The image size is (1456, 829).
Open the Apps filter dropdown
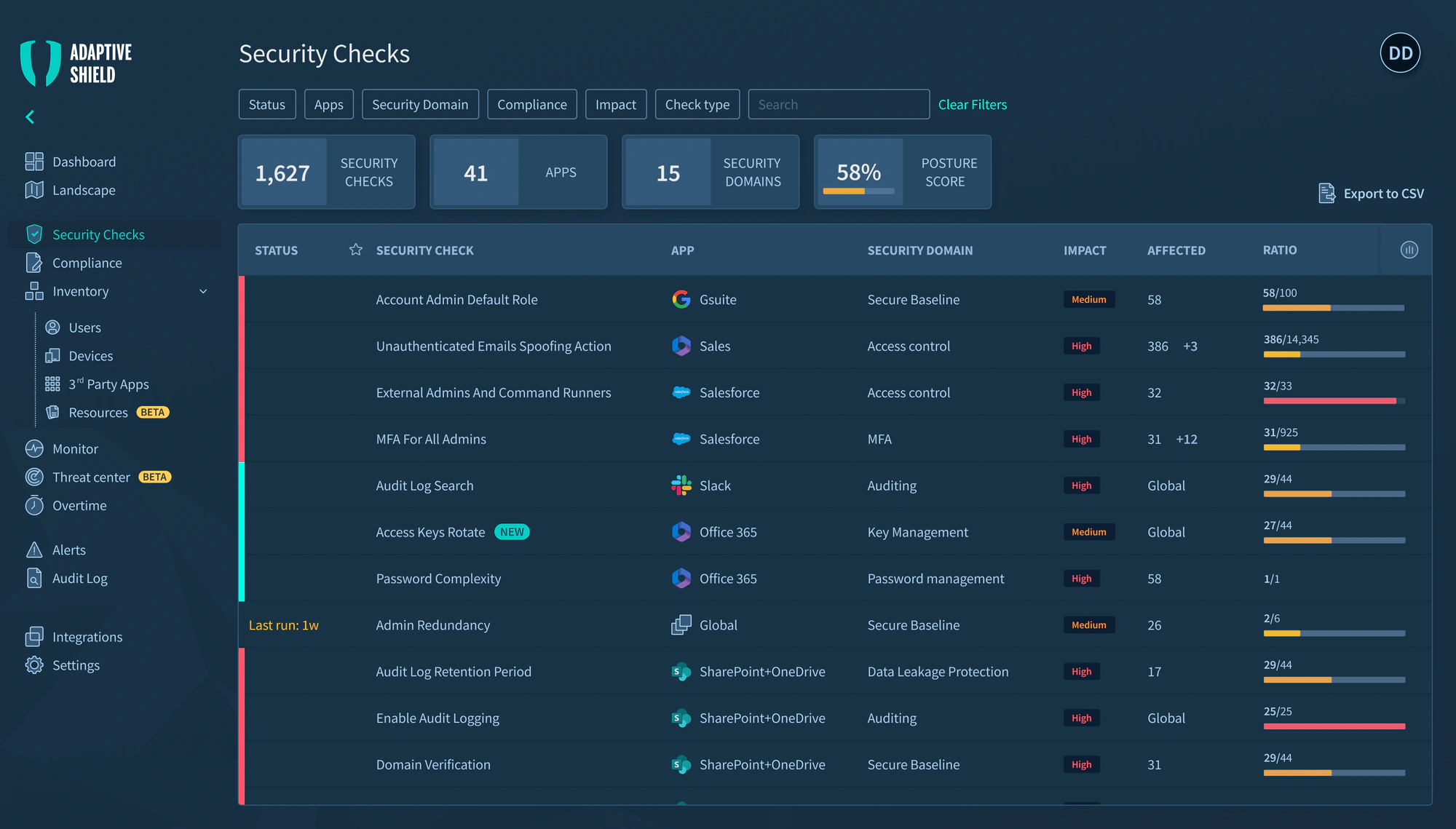(329, 104)
